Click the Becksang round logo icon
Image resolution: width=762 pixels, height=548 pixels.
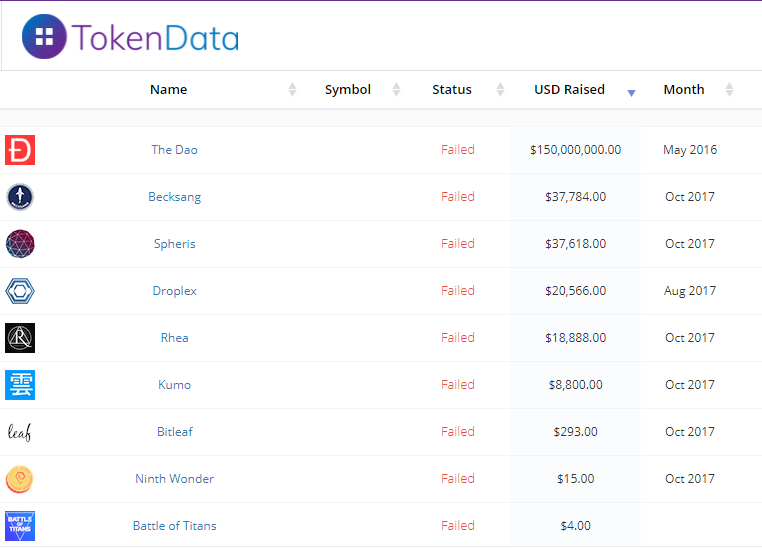(20, 197)
